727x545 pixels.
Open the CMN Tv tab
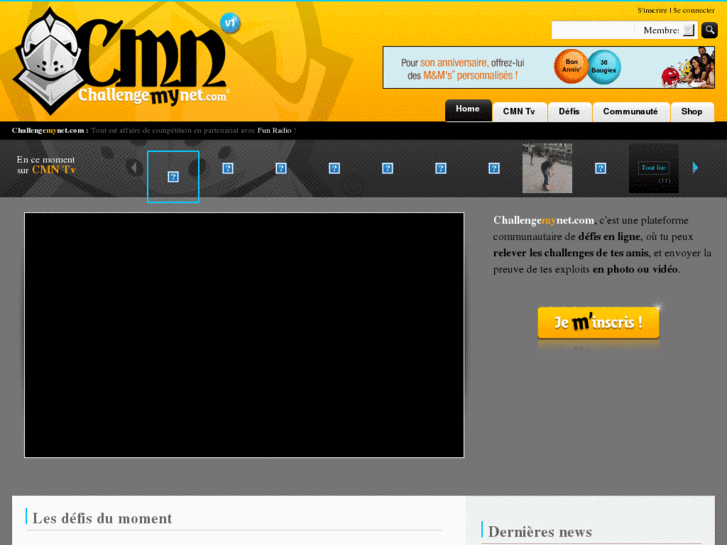point(519,111)
